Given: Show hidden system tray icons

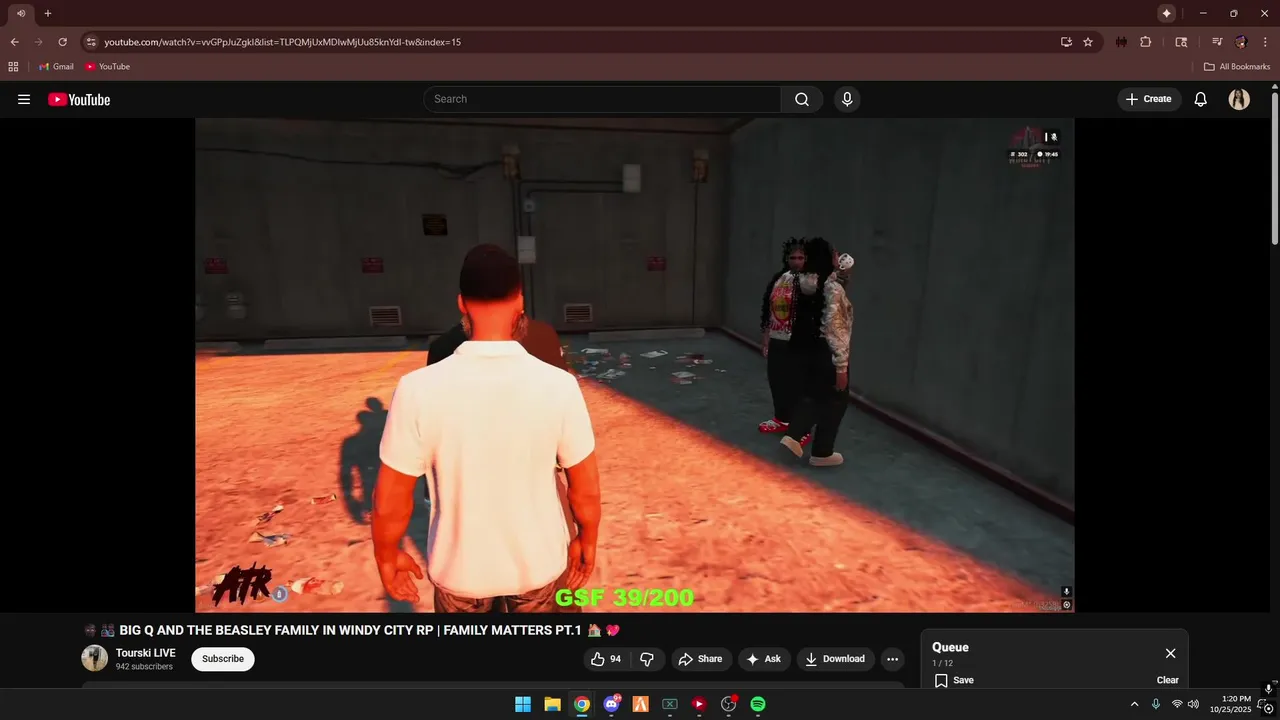Looking at the screenshot, I should (1134, 704).
